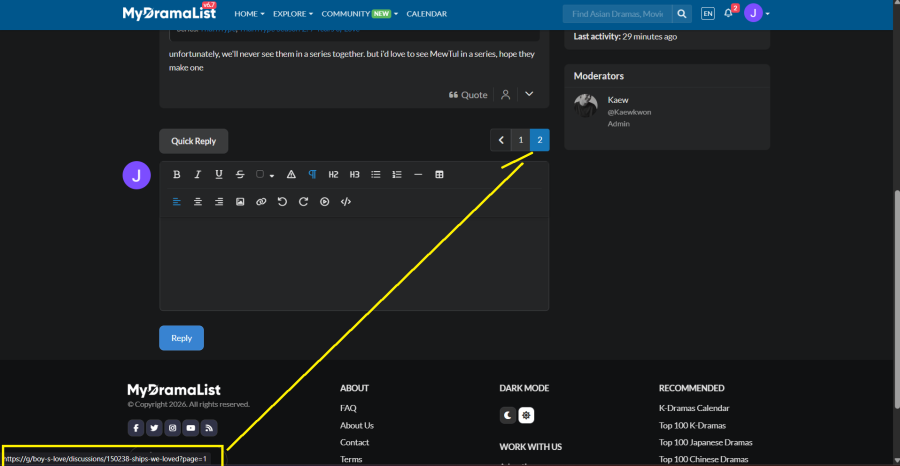Go to page 1 of the discussion

click(x=521, y=140)
